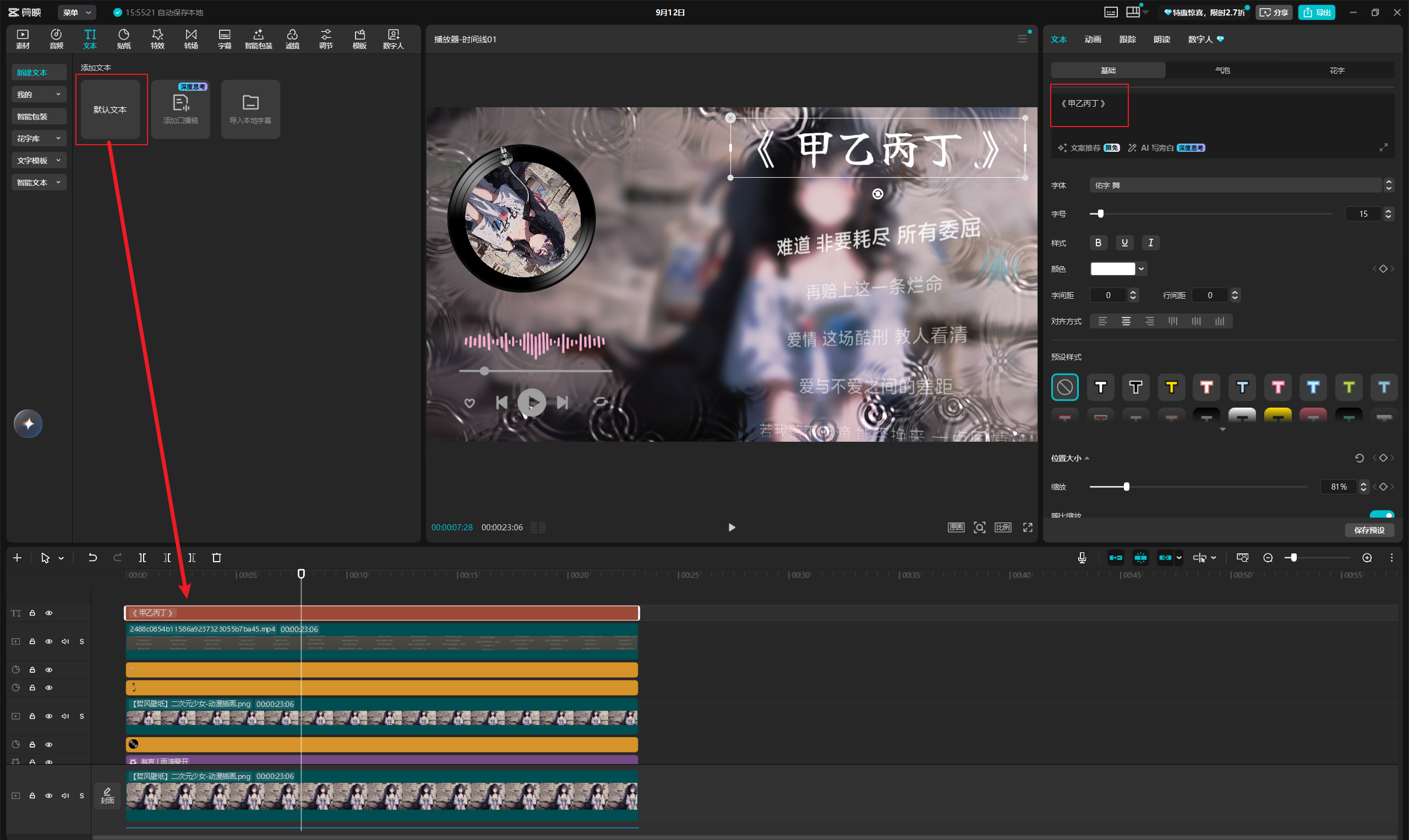Open the 模板 templates panel
Viewport: 1409px width, 840px height.
point(359,39)
